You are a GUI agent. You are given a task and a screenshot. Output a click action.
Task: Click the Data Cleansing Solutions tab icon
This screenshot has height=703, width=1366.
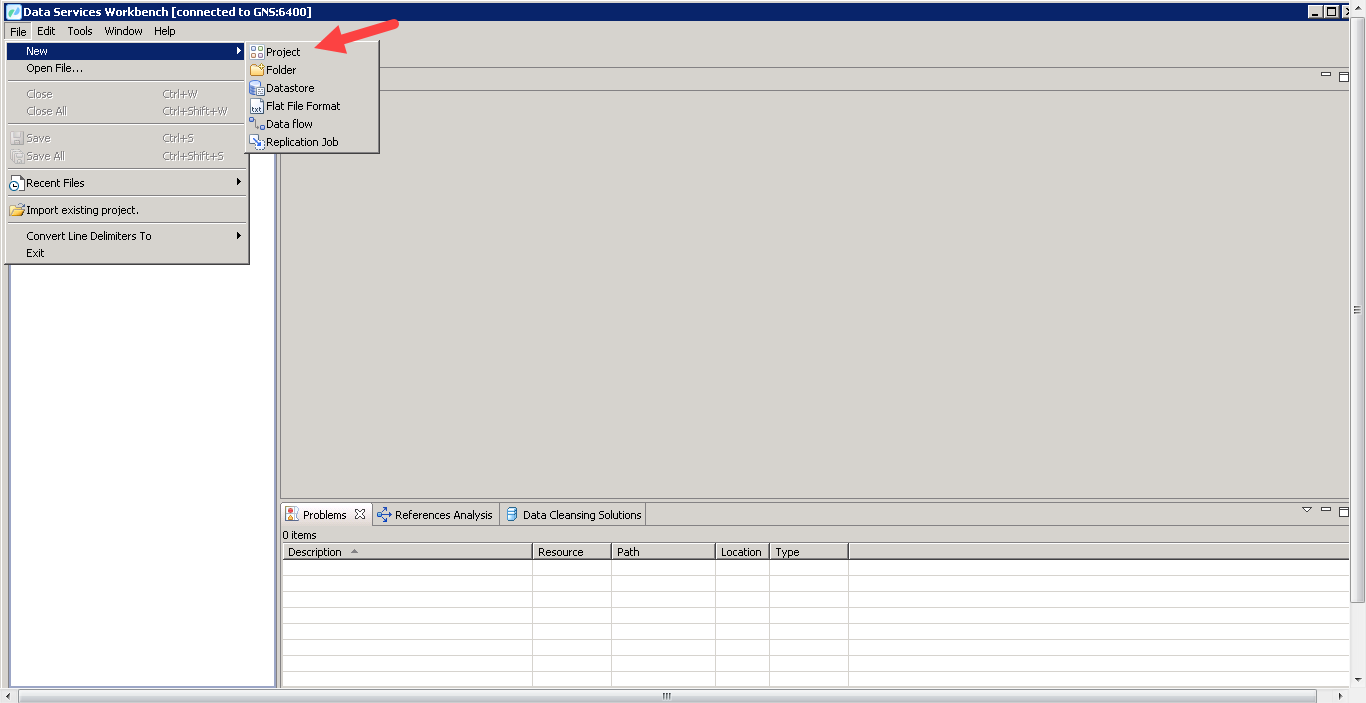pyautogui.click(x=512, y=514)
